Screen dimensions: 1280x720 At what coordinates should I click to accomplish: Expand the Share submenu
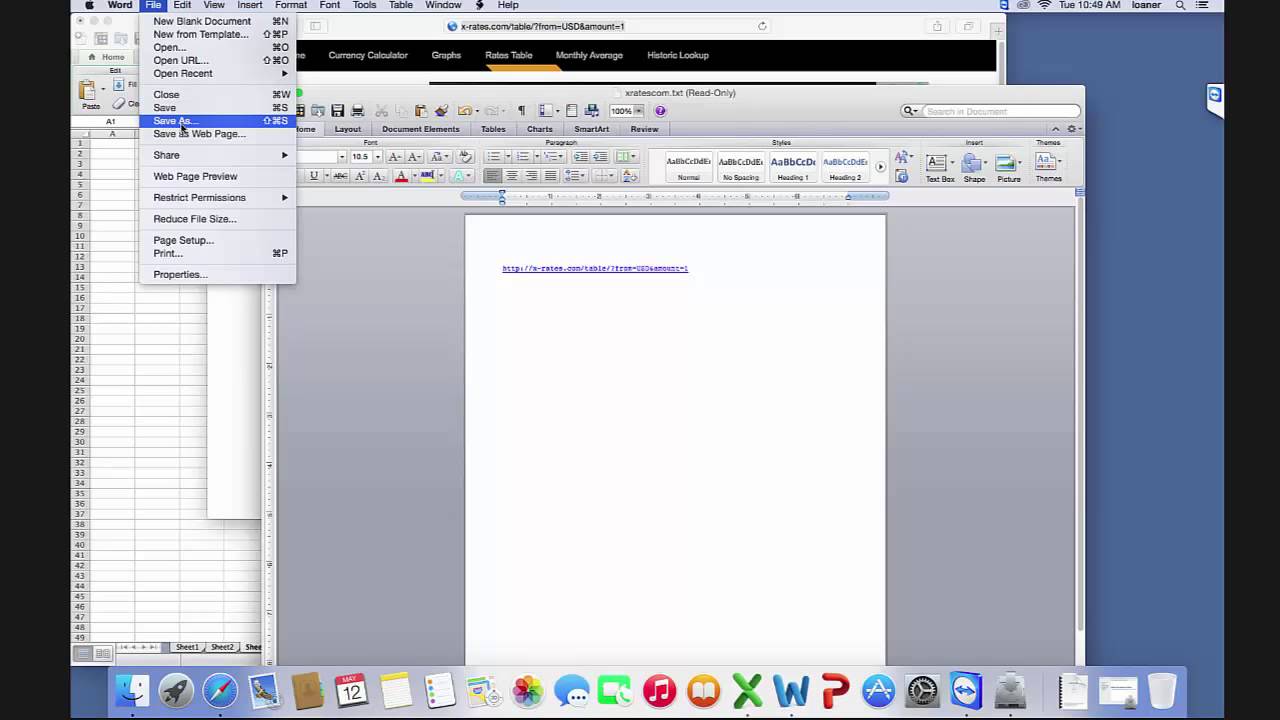tap(217, 155)
